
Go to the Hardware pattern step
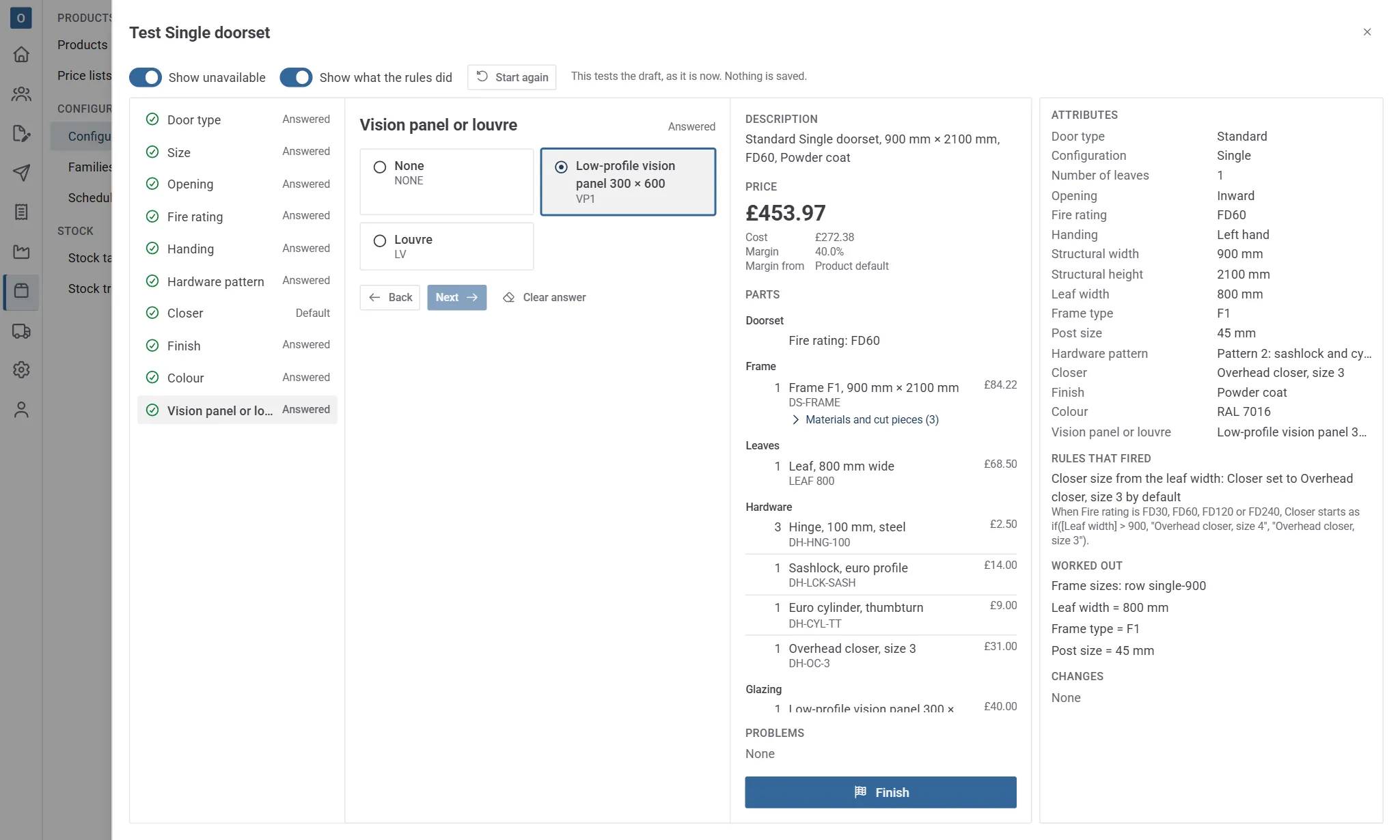pos(237,281)
